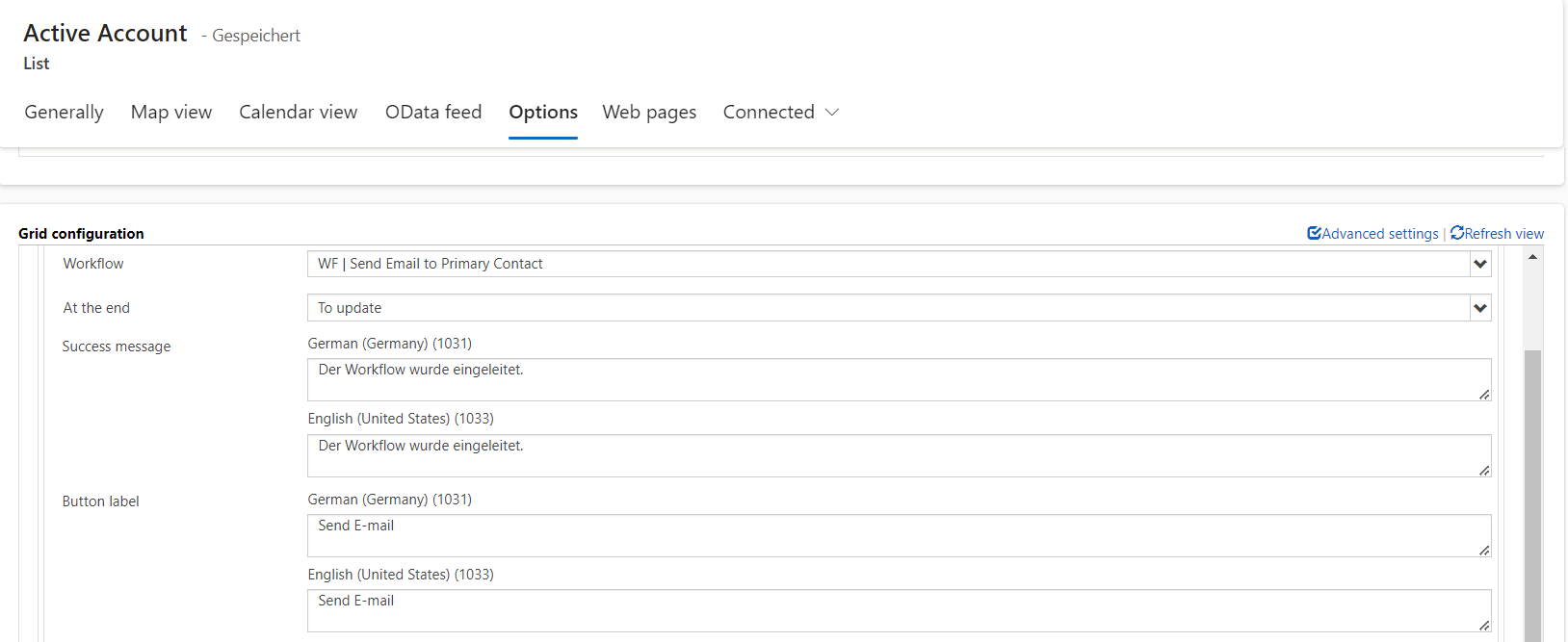Click the Refresh view circular arrows icon
This screenshot has height=642, width=1568.
(x=1457, y=233)
